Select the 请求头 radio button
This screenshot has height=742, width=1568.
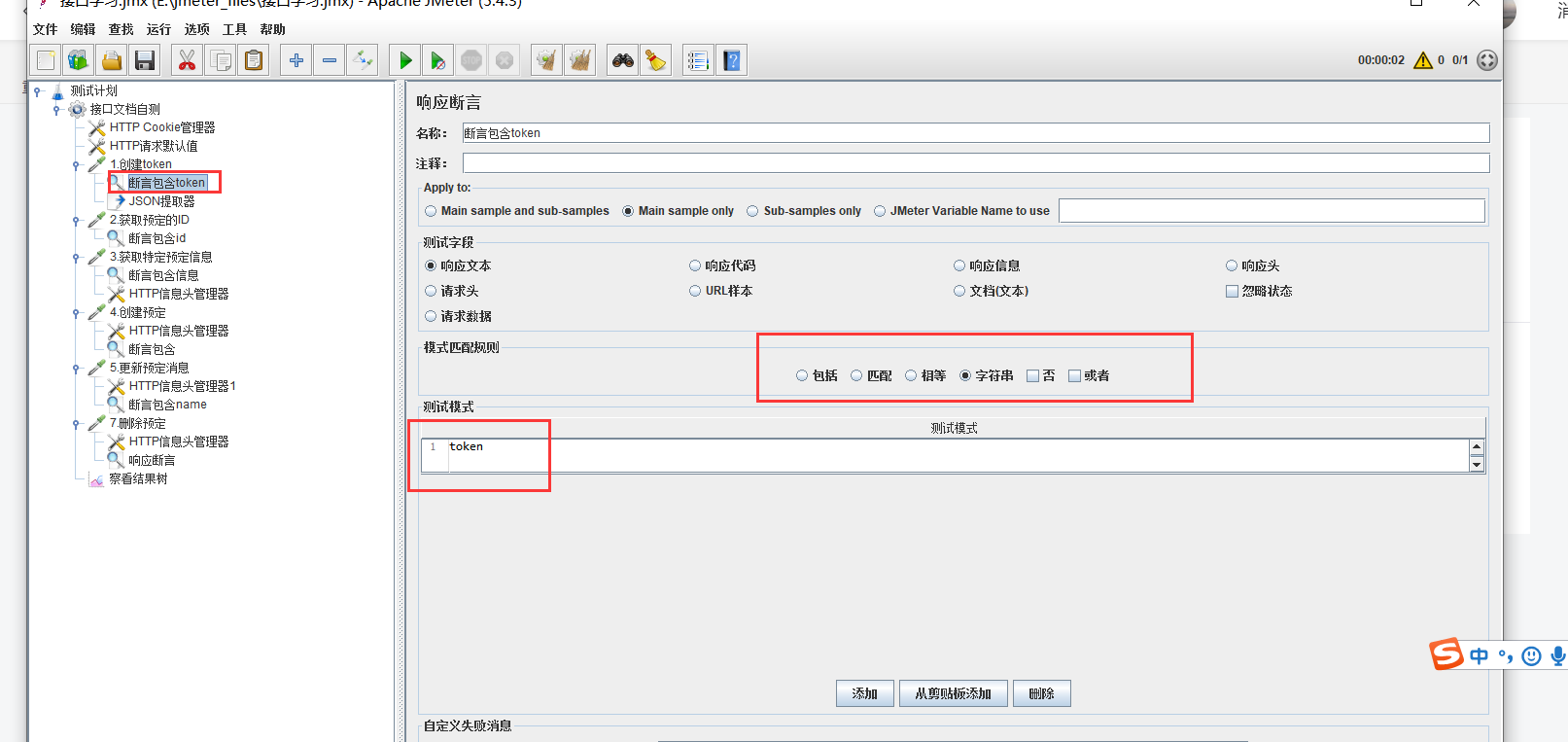pos(451,291)
